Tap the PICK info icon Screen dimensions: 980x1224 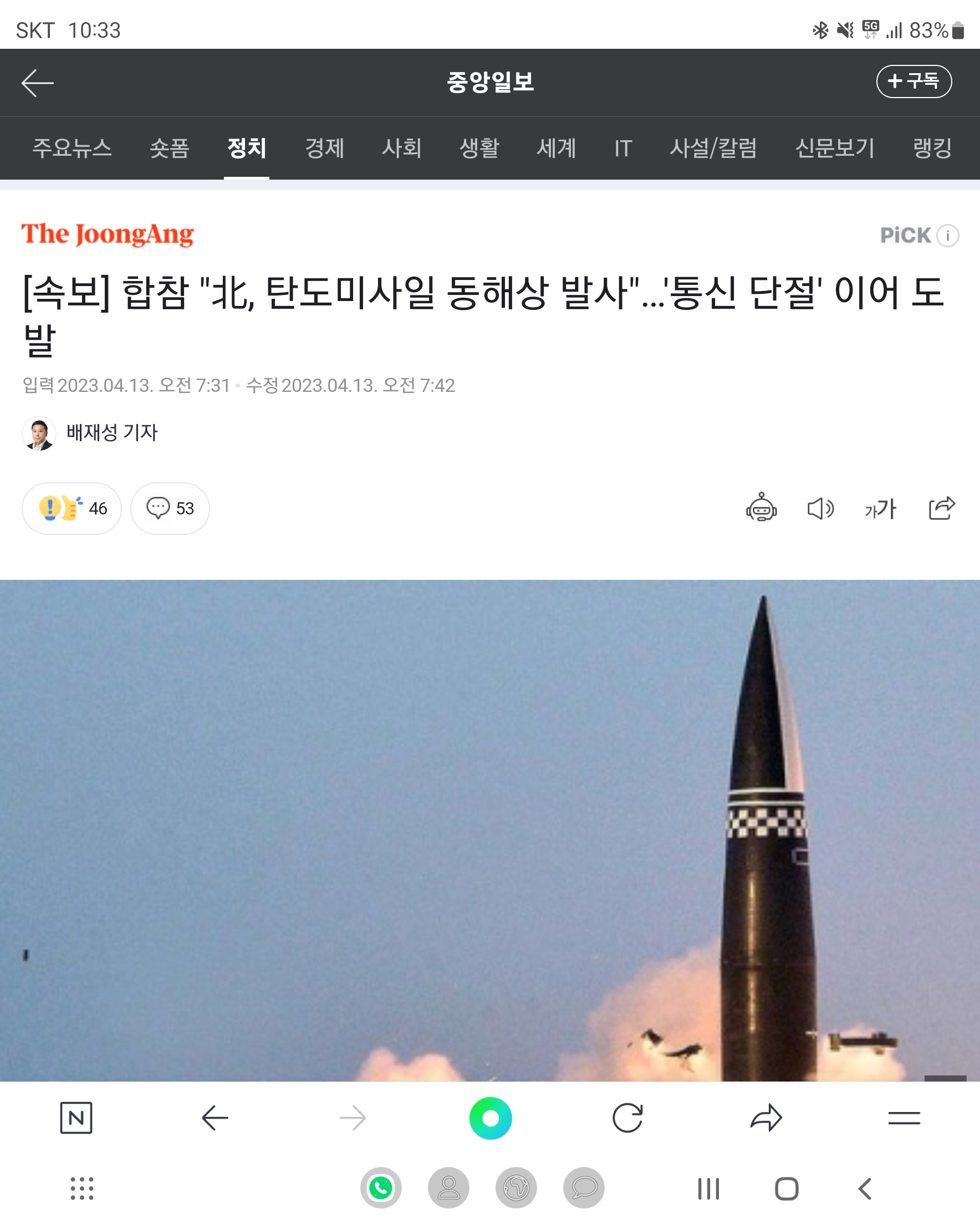(x=947, y=235)
